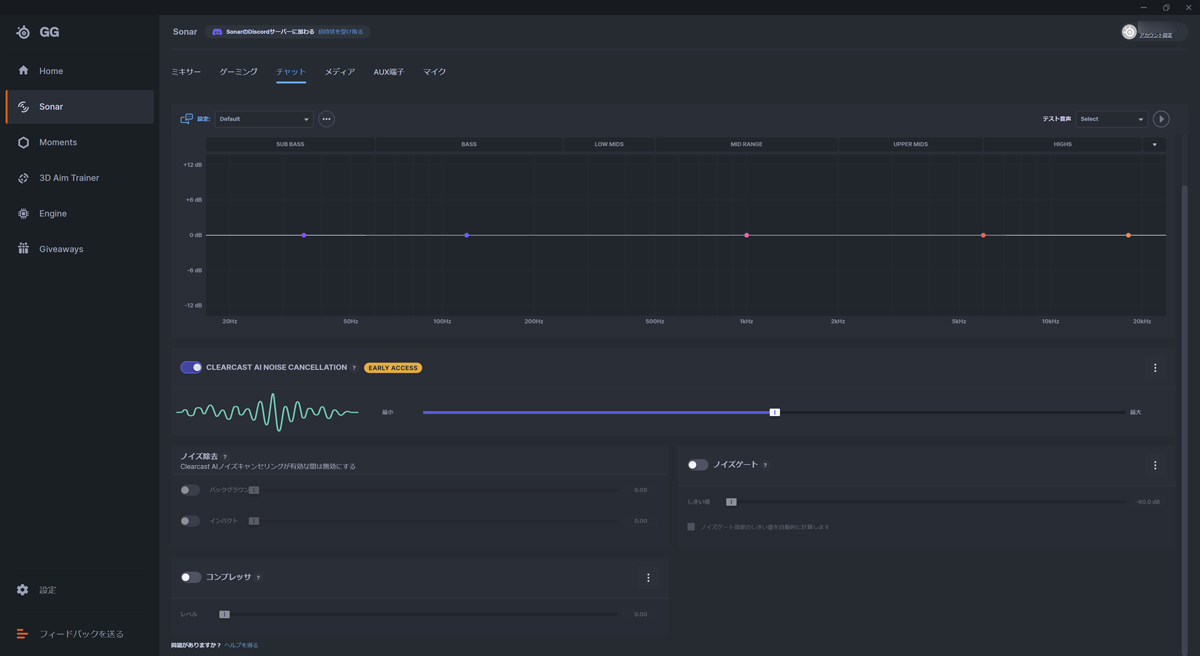Viewport: 1200px width, 656px height.
Task: Enable the ノイズゲート toggle
Action: (698, 465)
